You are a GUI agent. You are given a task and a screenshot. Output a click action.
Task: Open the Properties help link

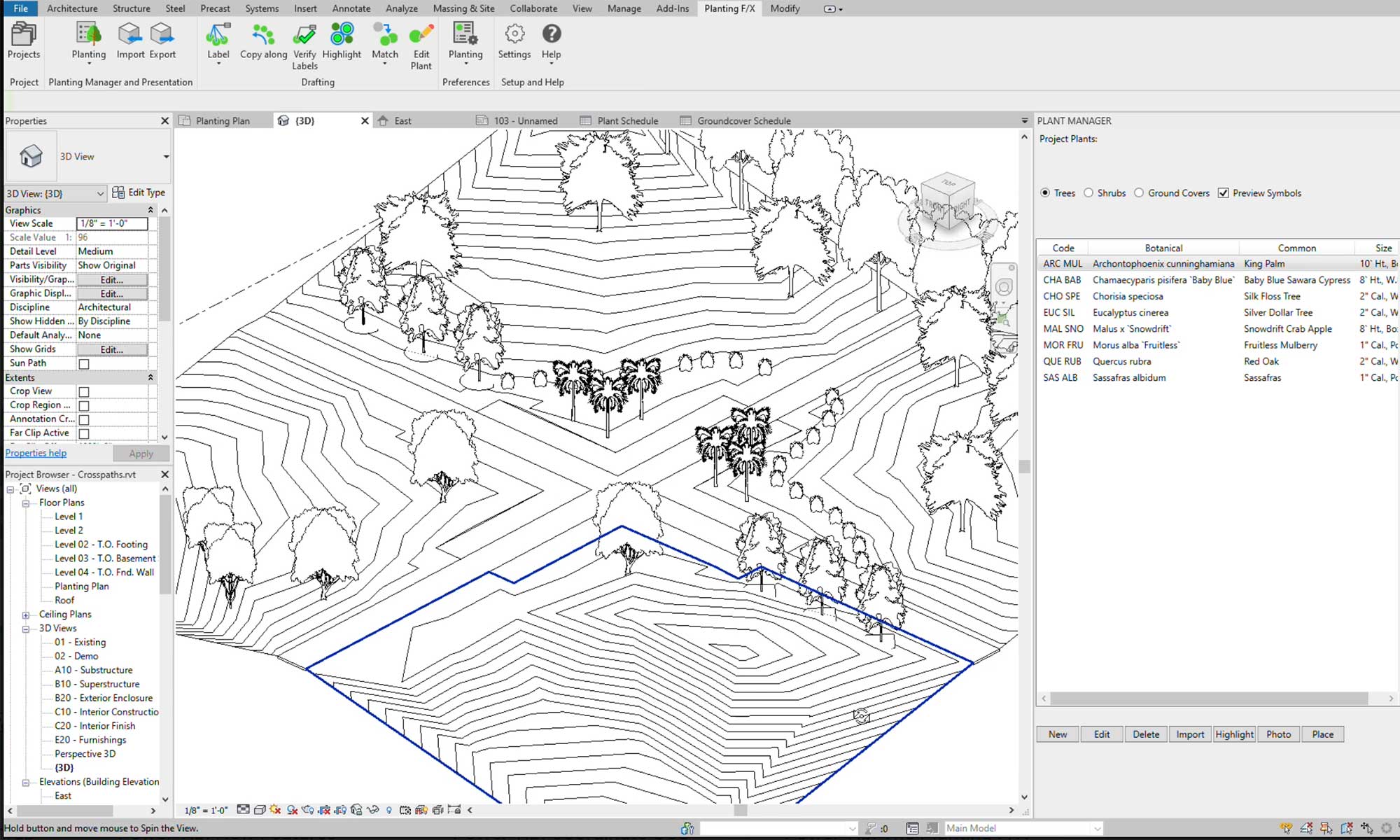tap(36, 453)
